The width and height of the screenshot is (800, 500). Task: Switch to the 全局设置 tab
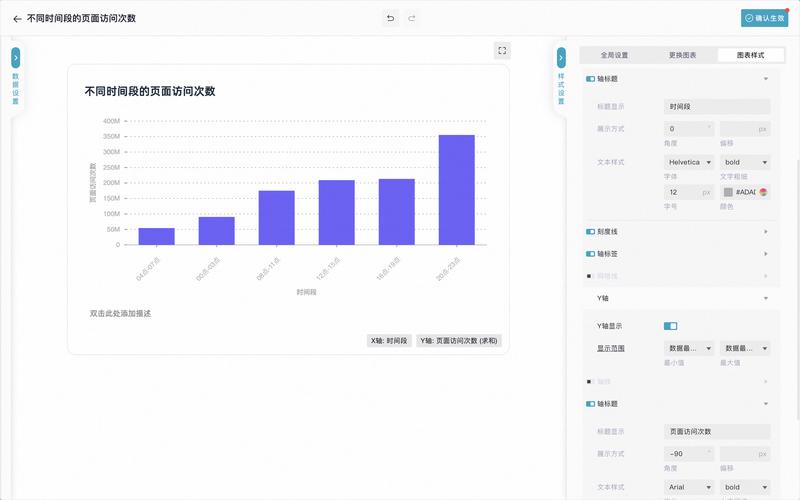coord(614,55)
